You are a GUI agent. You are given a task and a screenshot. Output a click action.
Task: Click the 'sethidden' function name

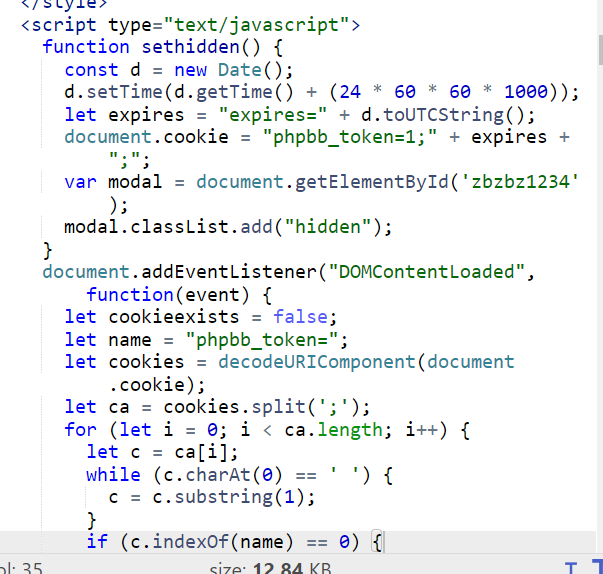(191, 47)
